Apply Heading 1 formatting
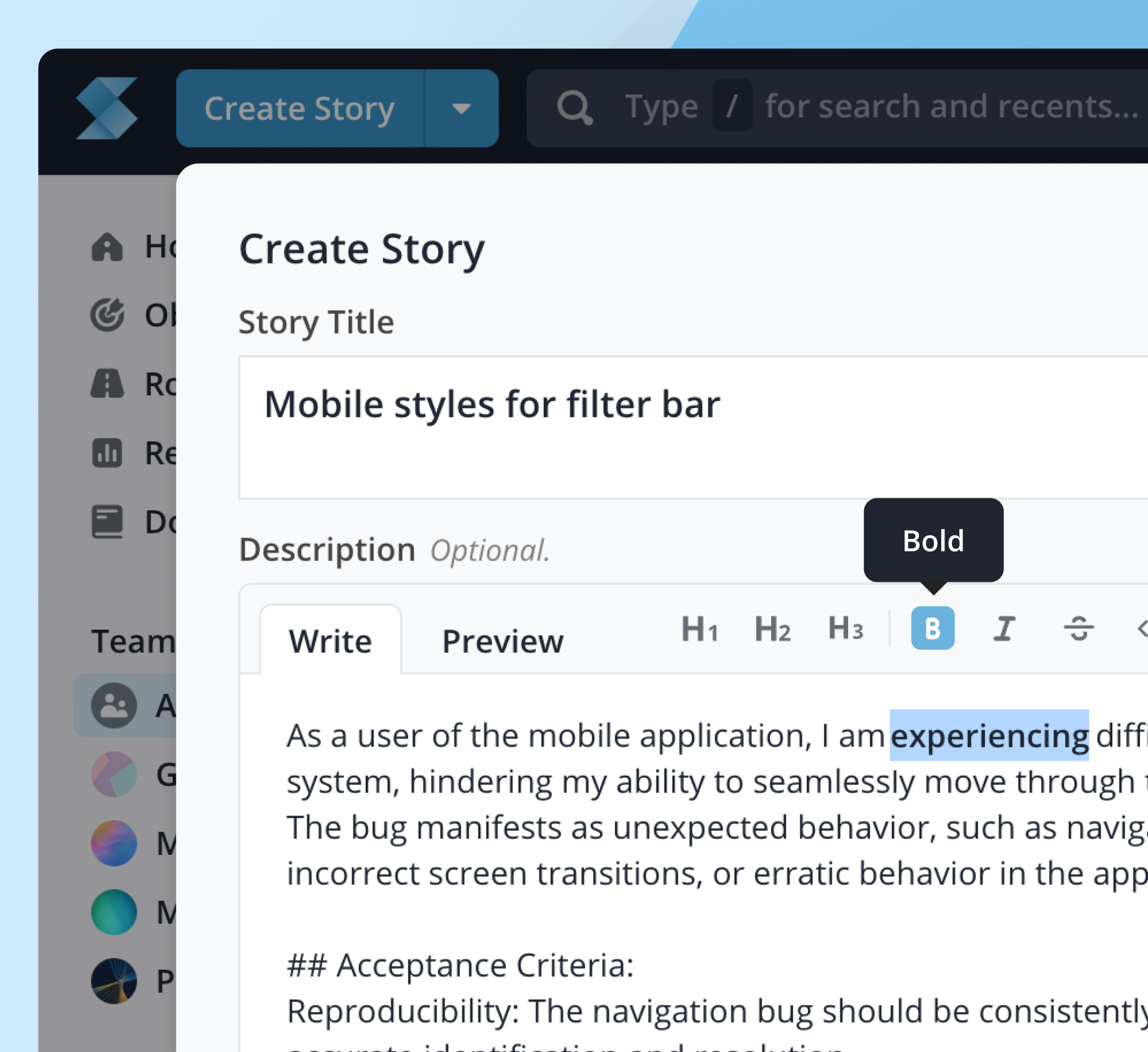Viewport: 1148px width, 1052px height. coord(699,629)
